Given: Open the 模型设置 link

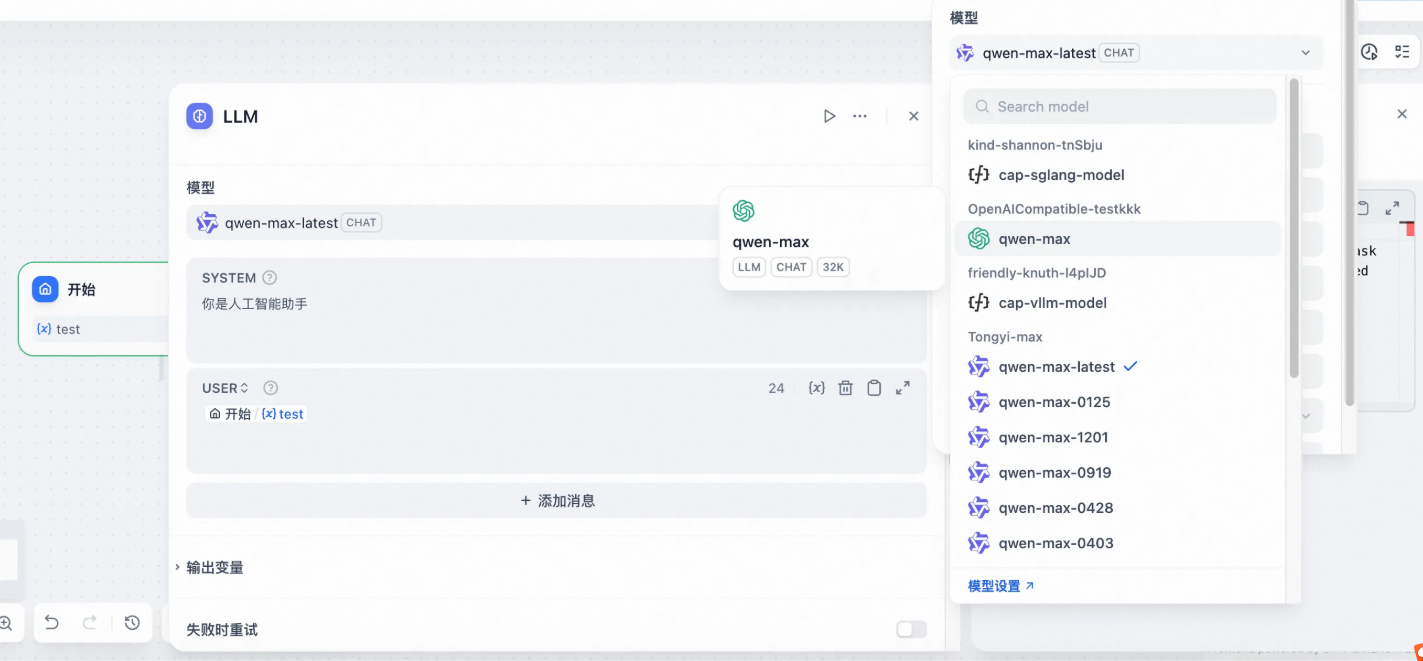Looking at the screenshot, I should (x=1001, y=586).
